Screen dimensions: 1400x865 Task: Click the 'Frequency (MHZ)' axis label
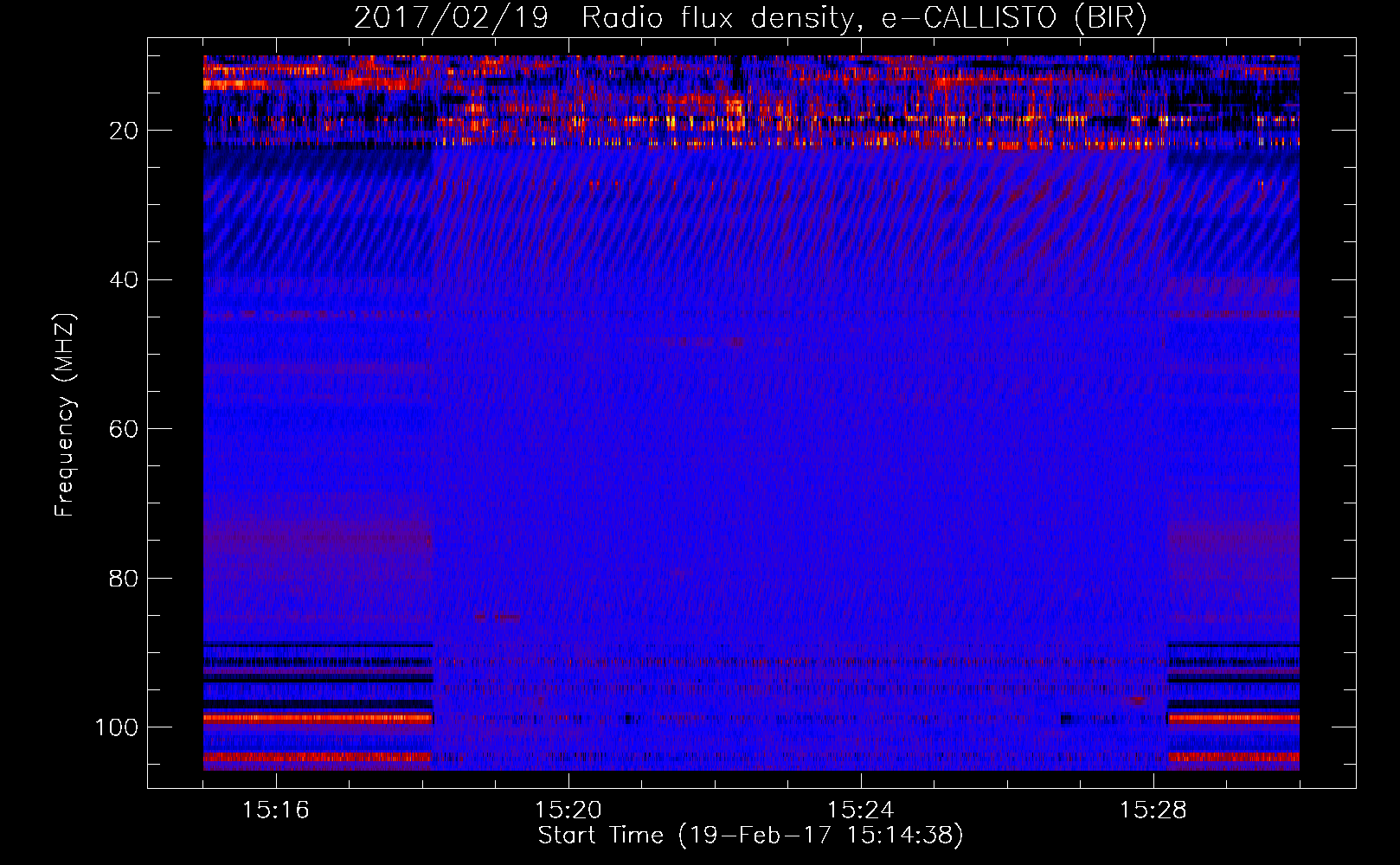[65, 415]
